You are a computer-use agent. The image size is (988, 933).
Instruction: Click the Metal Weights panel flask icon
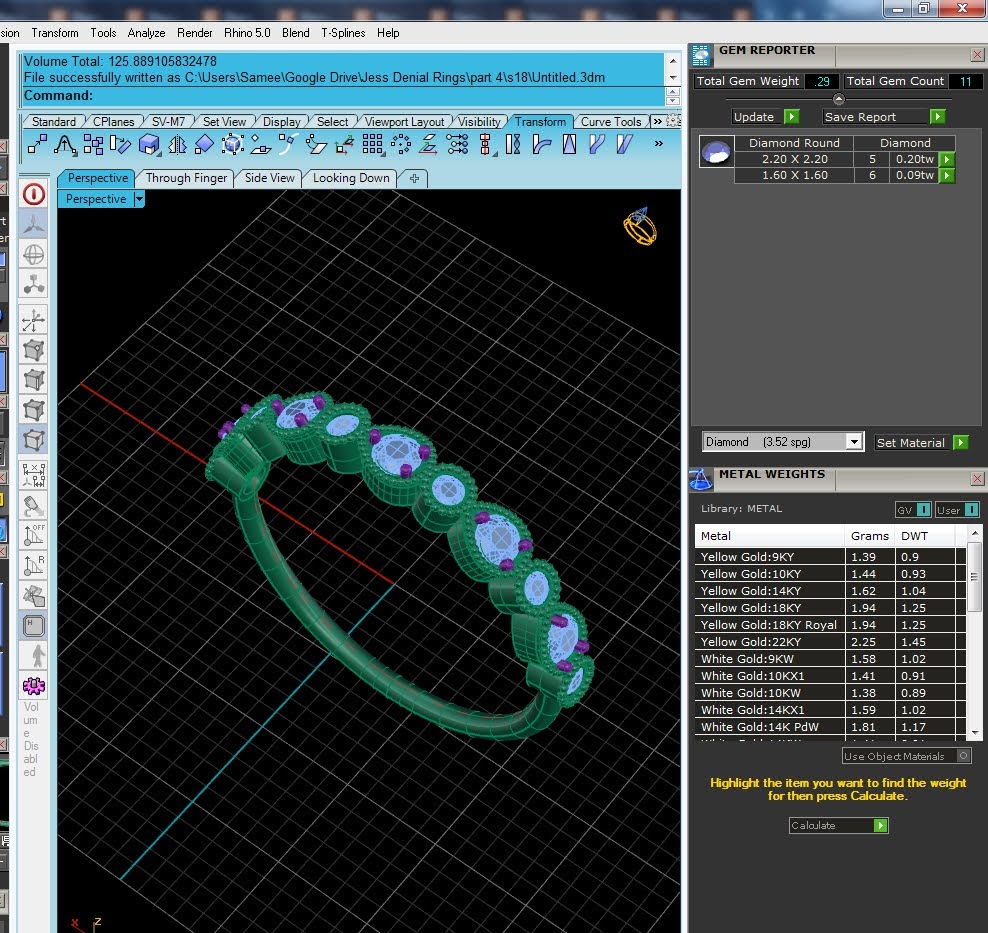(x=701, y=479)
